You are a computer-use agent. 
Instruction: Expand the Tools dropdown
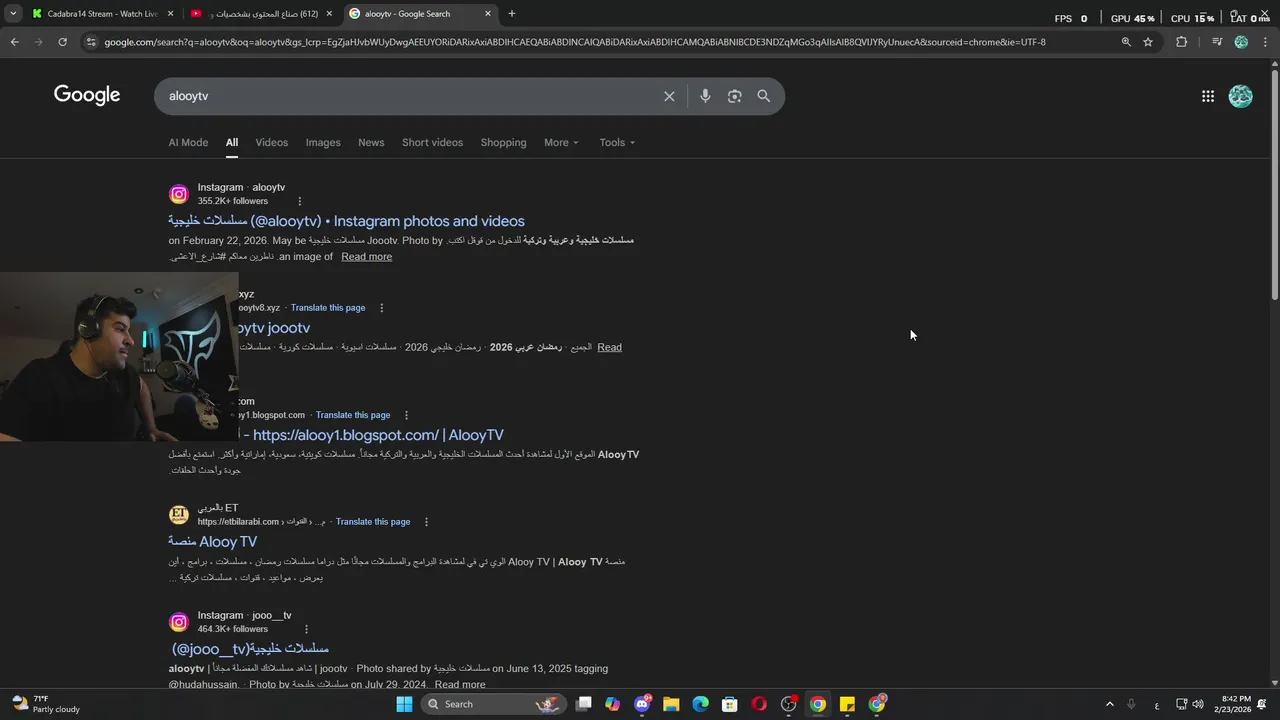617,142
